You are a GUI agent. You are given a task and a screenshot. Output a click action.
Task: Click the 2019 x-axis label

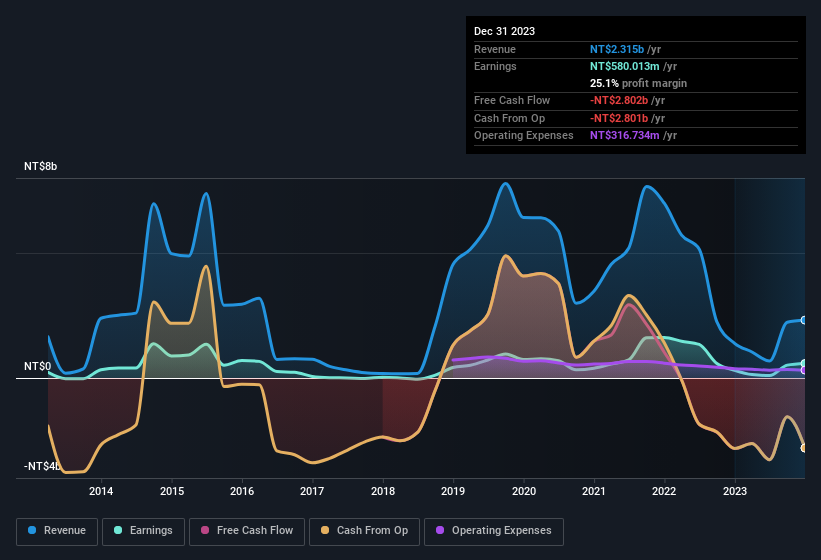(453, 491)
